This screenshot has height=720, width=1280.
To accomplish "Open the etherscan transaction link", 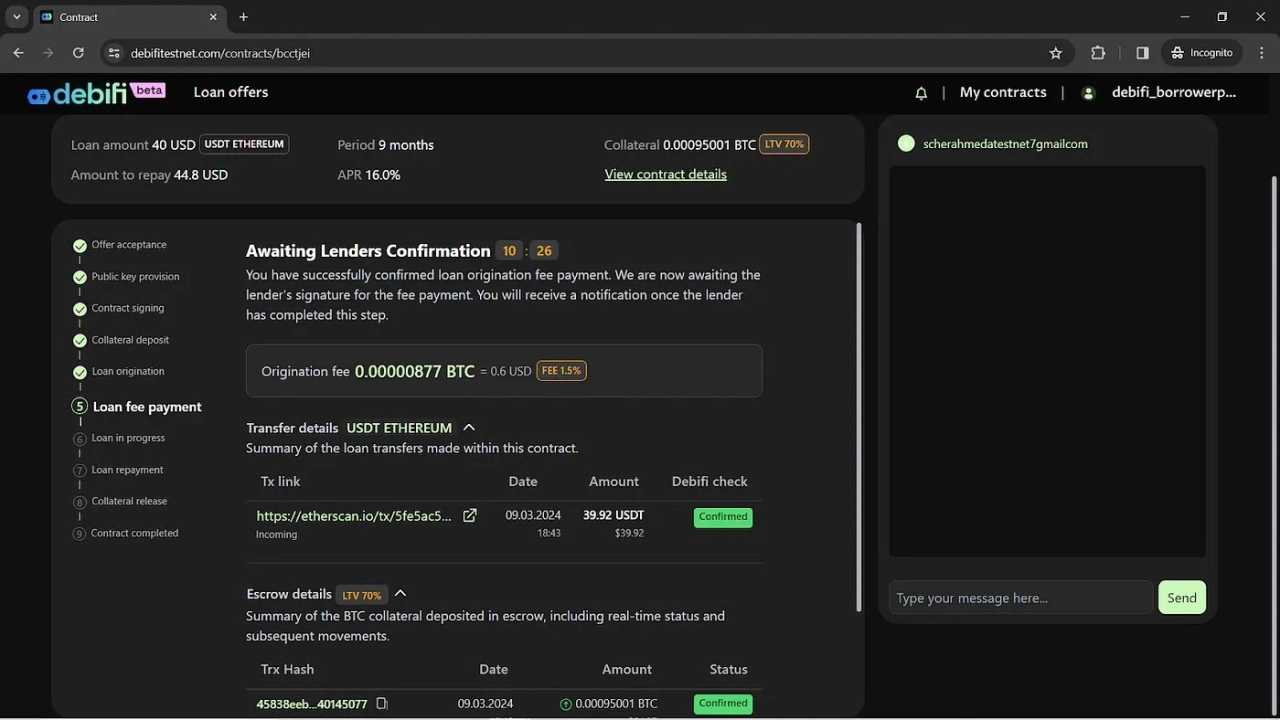I will [x=354, y=516].
